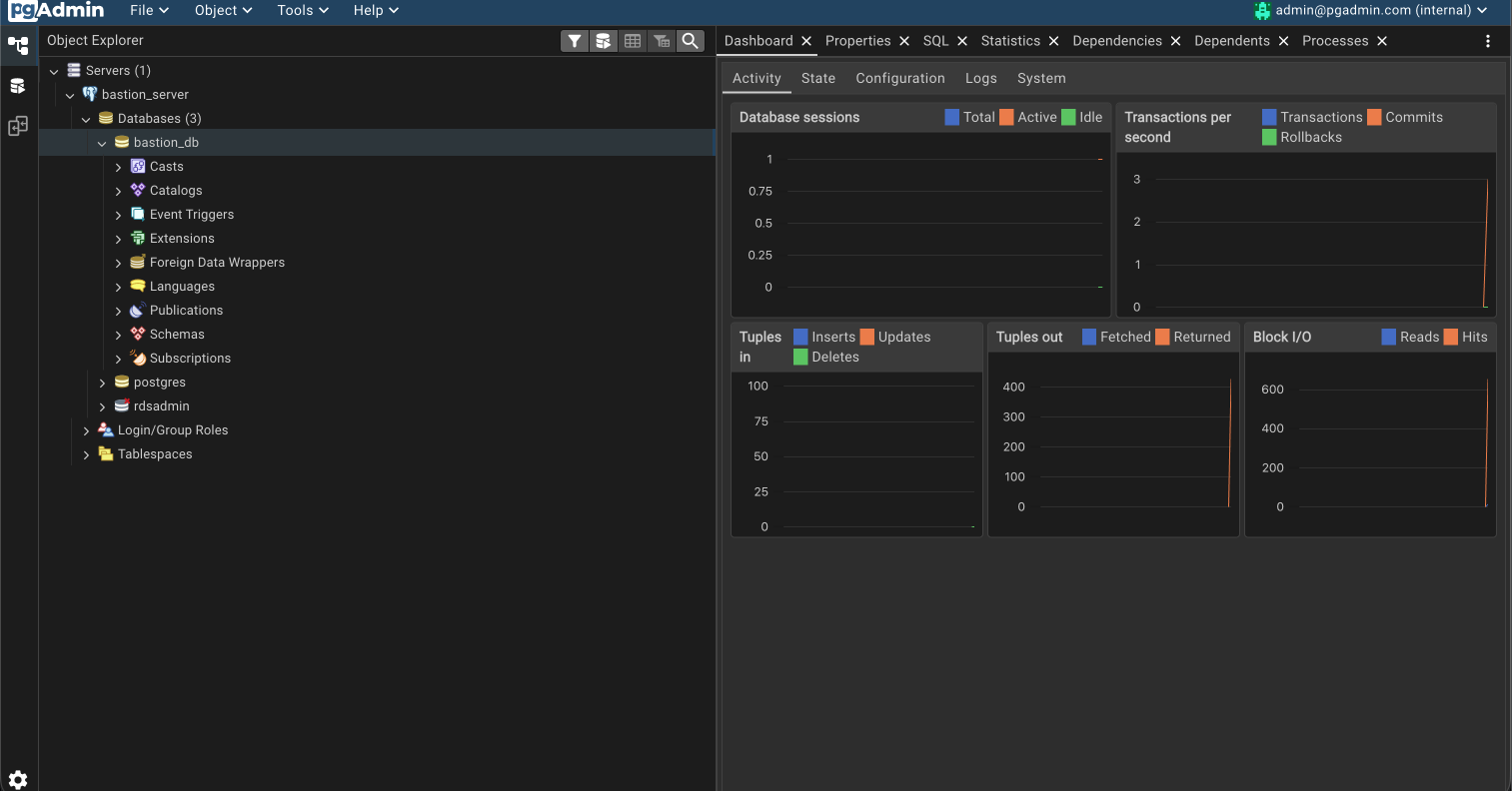Click the View Data table toolbar icon
This screenshot has height=791, width=1512.
click(x=633, y=41)
